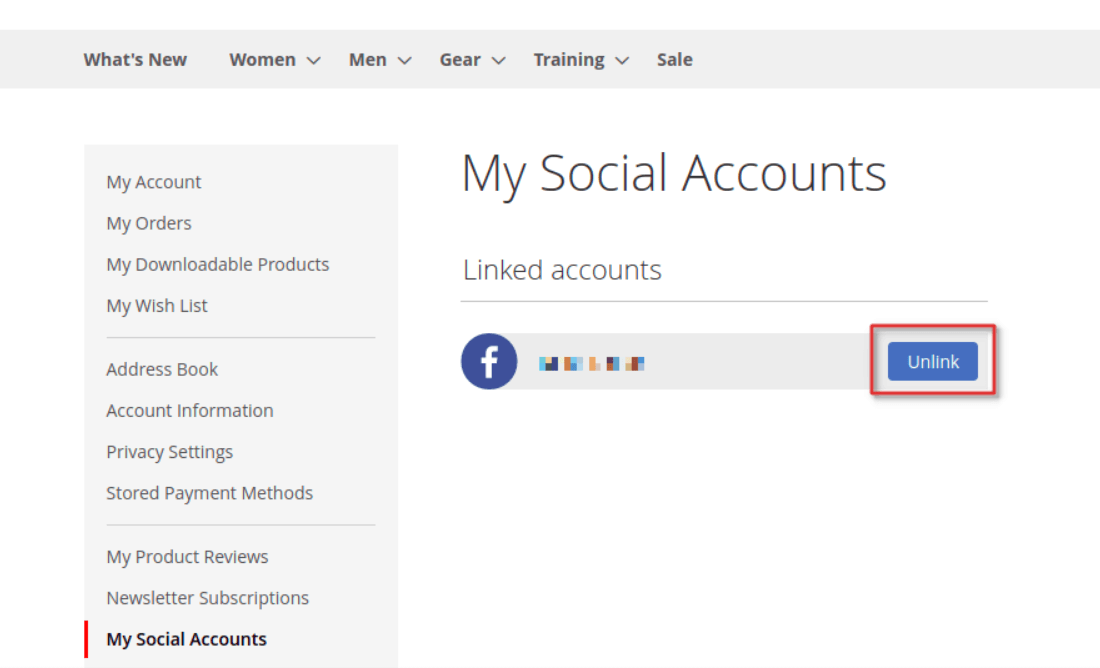This screenshot has height=668, width=1100.
Task: Click the blurred linked account name
Action: [x=592, y=363]
